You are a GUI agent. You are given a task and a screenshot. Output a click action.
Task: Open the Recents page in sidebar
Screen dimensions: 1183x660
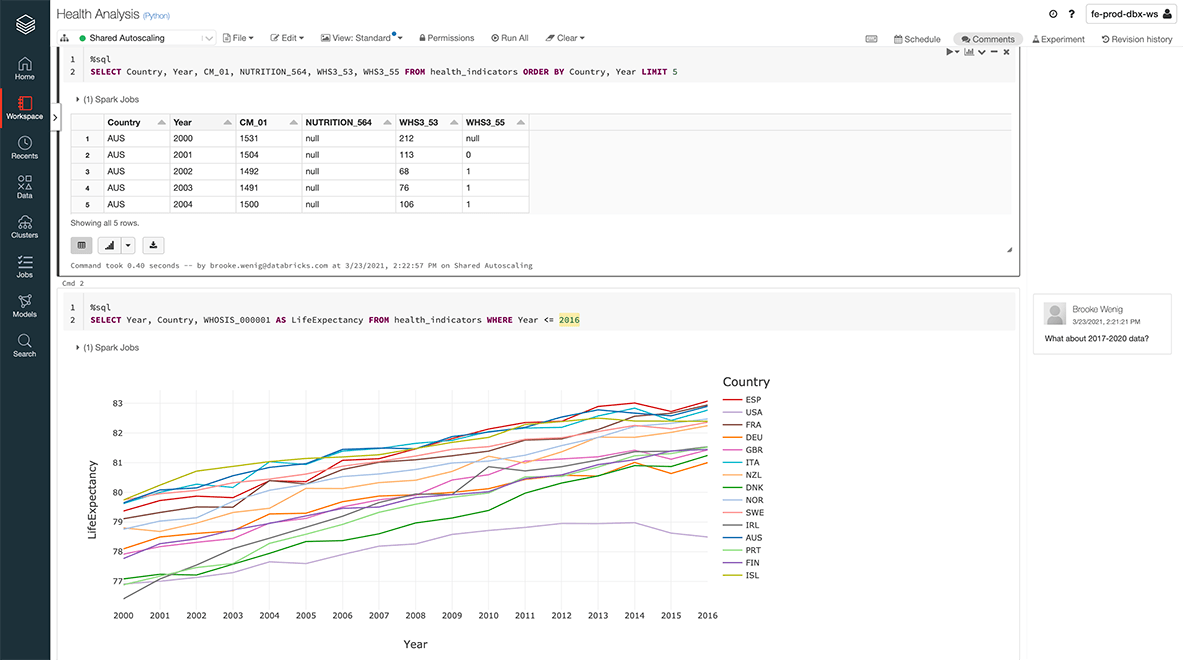[x=24, y=148]
